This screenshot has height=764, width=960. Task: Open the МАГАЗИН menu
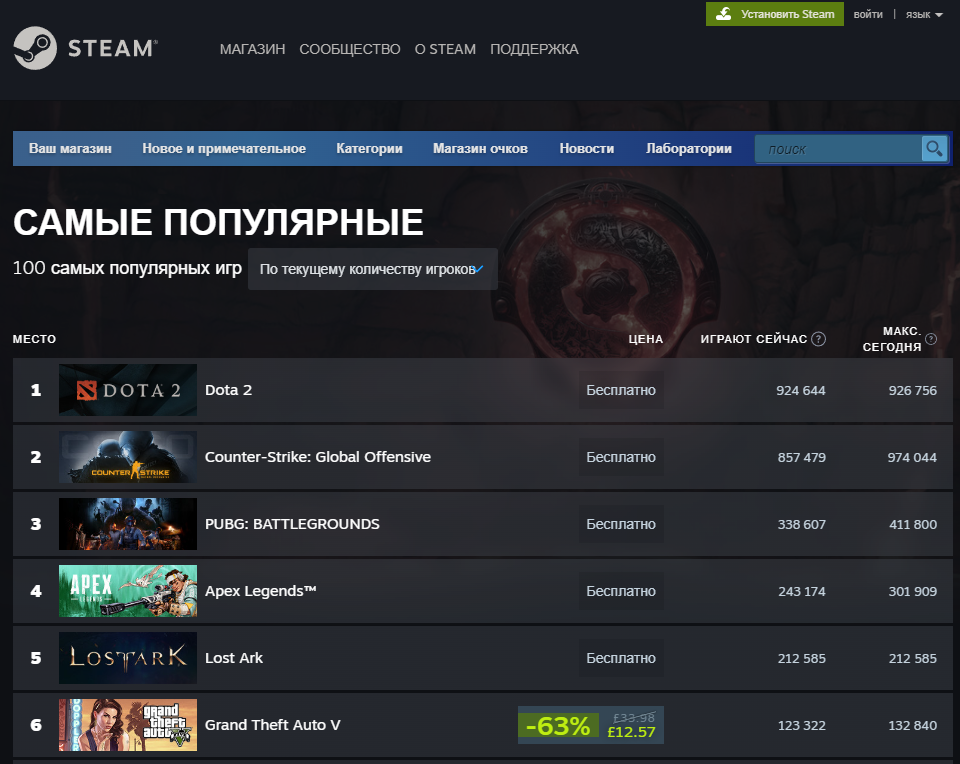252,49
